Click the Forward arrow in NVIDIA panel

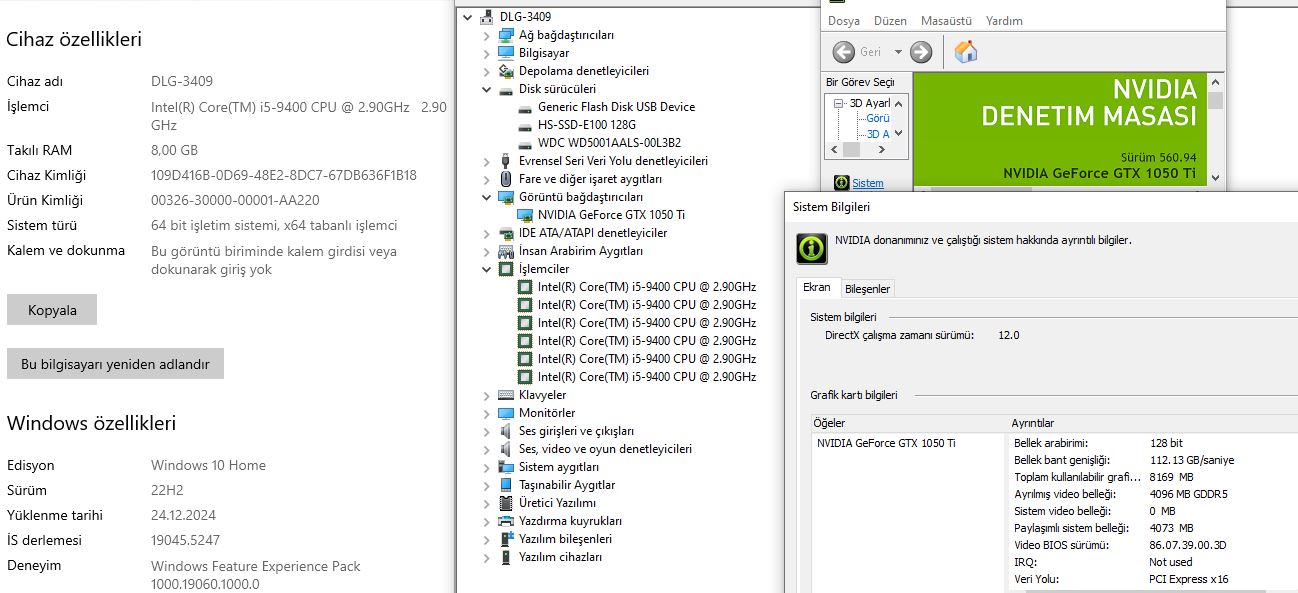pyautogui.click(x=921, y=52)
